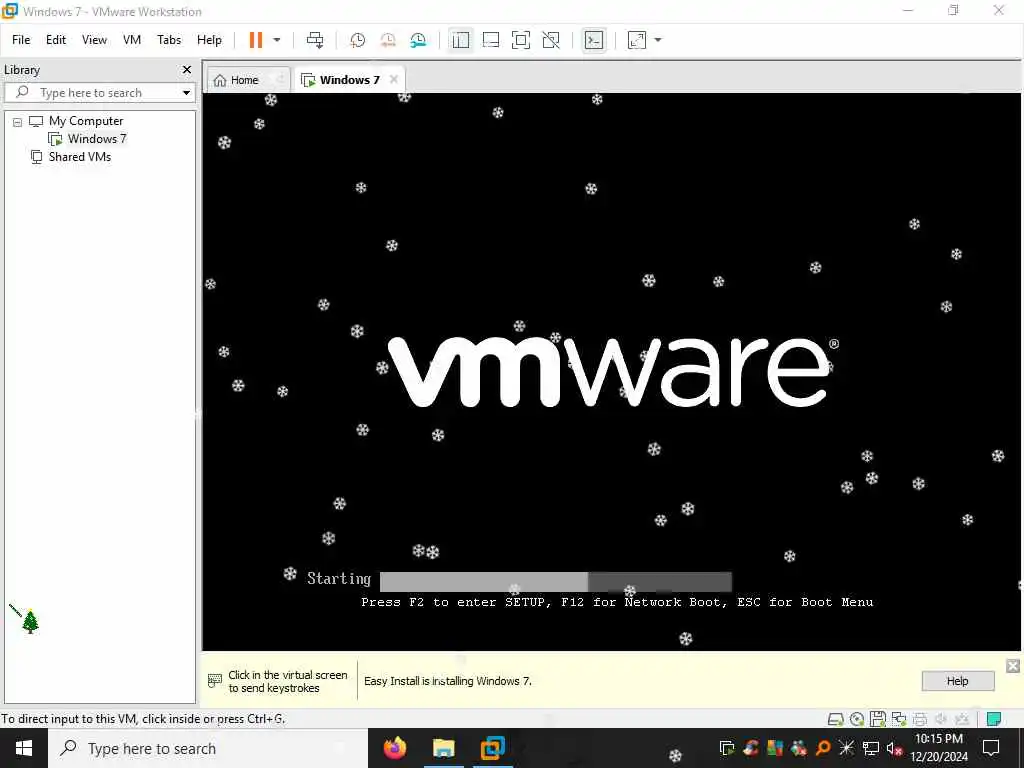This screenshot has width=1024, height=768.
Task: Click the muted volume tray icon
Action: click(x=895, y=748)
